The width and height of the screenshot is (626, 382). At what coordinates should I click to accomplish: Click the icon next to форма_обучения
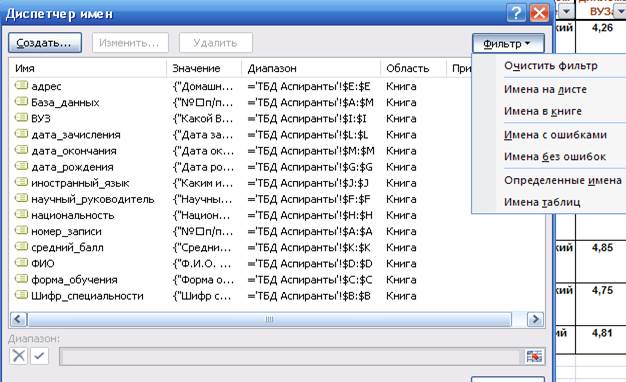(x=21, y=279)
